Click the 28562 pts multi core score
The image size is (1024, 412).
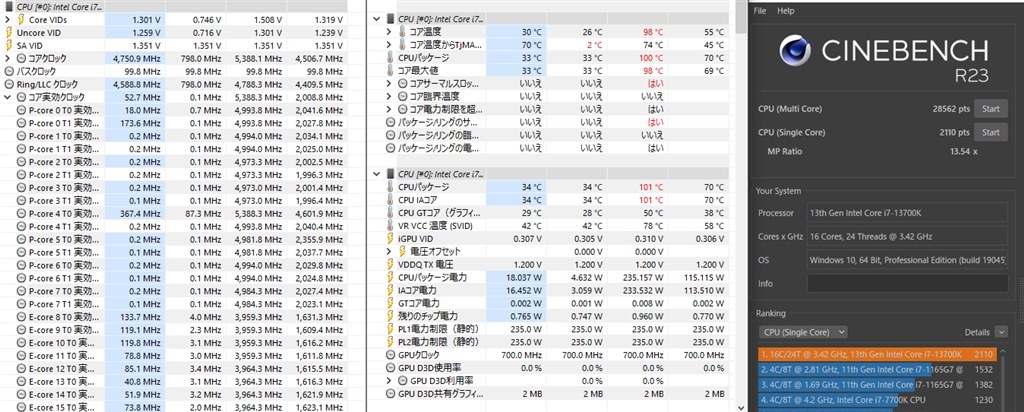click(951, 109)
